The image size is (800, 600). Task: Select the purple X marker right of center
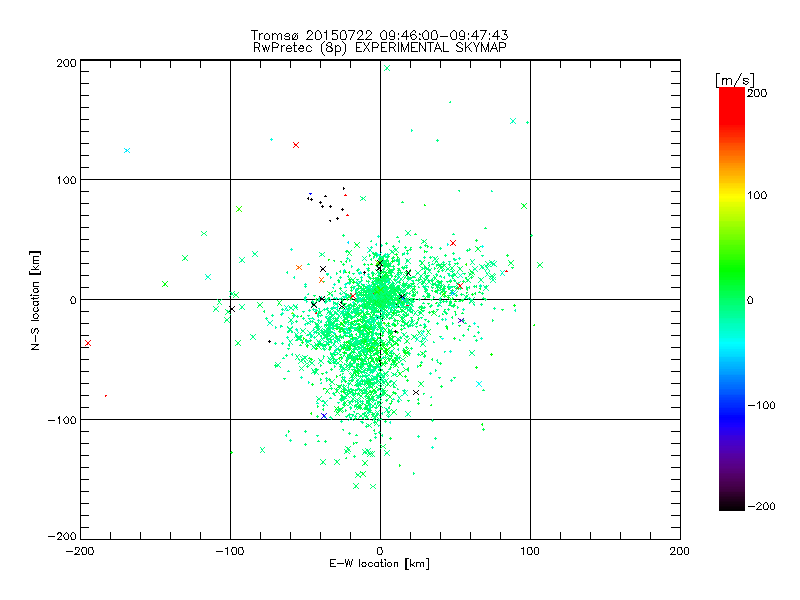461,321
